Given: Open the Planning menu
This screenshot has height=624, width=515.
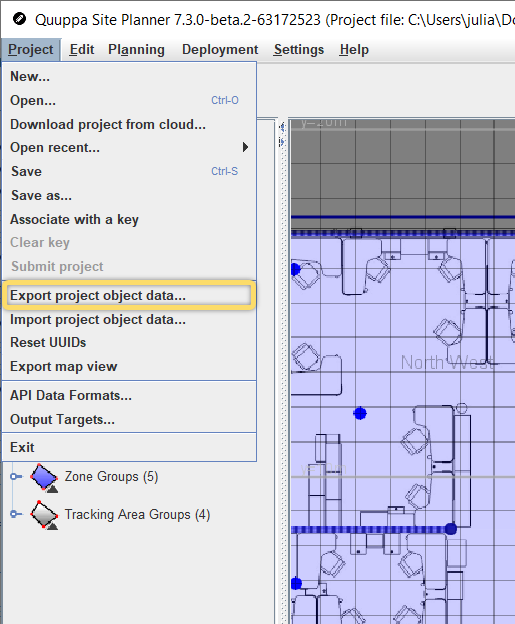Looking at the screenshot, I should point(136,50).
